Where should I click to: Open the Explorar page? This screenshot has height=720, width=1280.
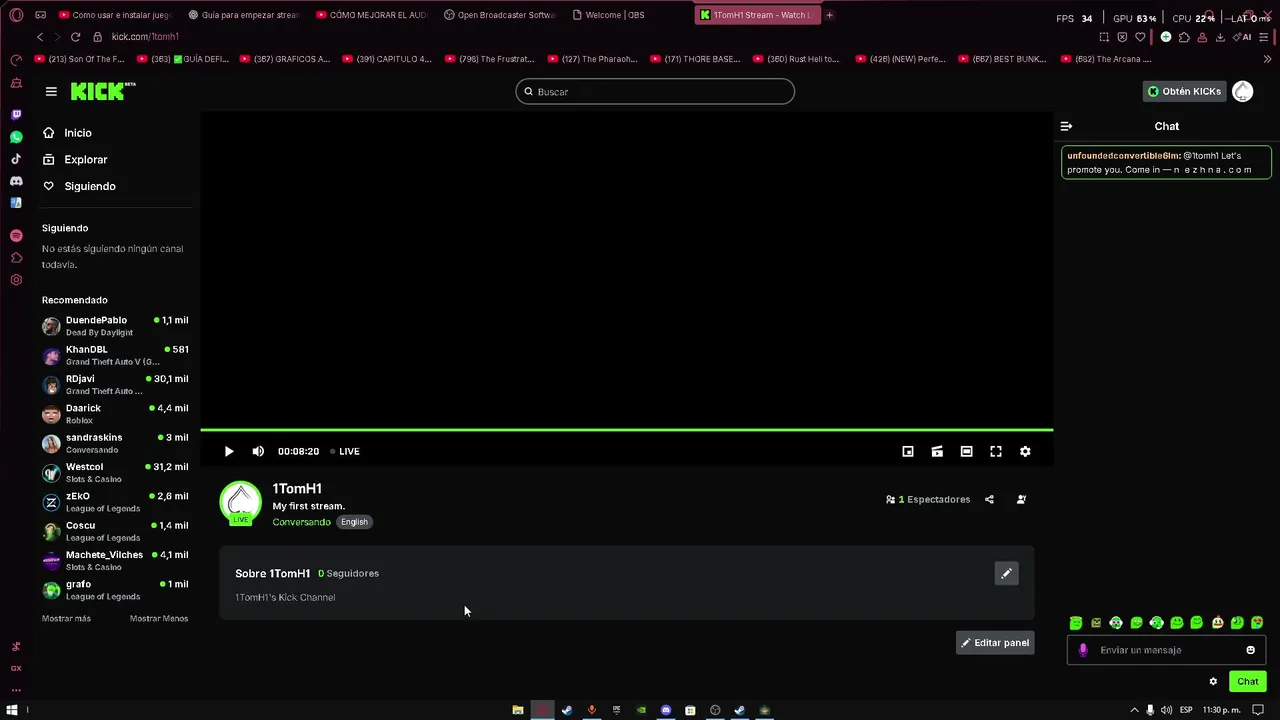coord(76,159)
